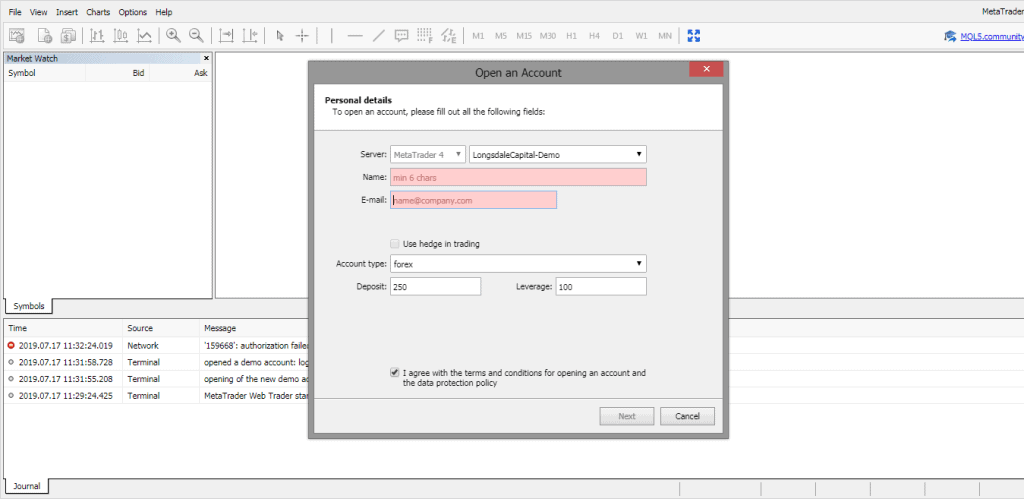This screenshot has height=499, width=1024.
Task: Open the File menu
Action: coord(14,12)
